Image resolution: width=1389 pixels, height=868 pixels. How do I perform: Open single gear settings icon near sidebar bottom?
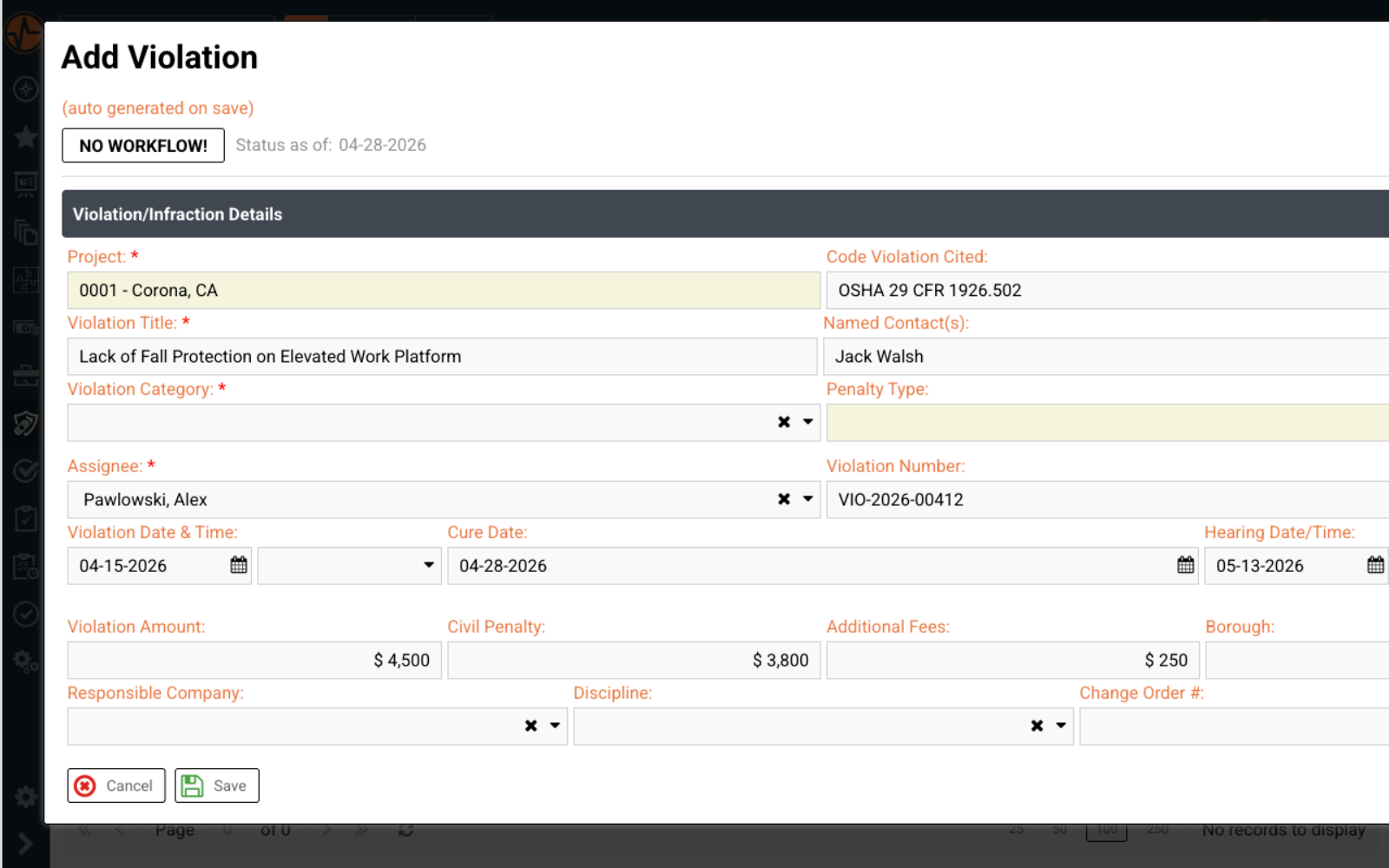[x=25, y=797]
